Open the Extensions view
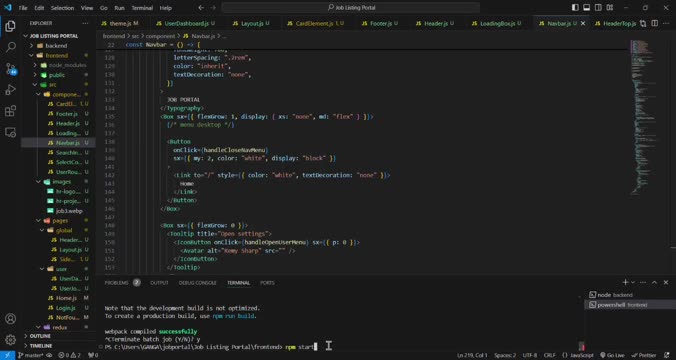 point(10,111)
